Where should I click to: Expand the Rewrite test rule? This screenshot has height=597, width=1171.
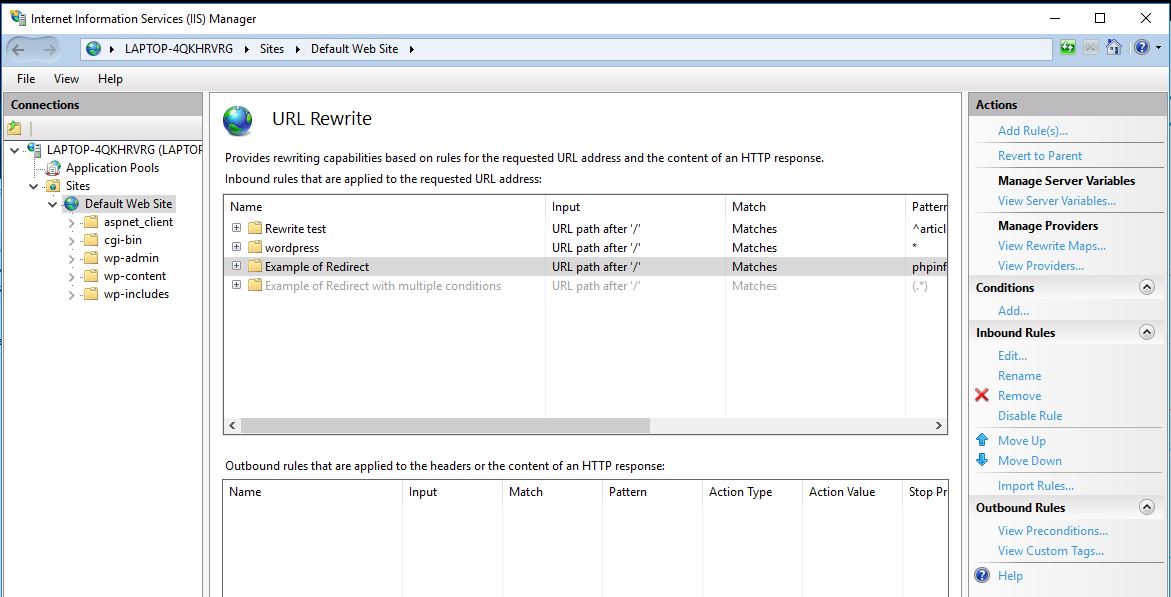pos(235,228)
